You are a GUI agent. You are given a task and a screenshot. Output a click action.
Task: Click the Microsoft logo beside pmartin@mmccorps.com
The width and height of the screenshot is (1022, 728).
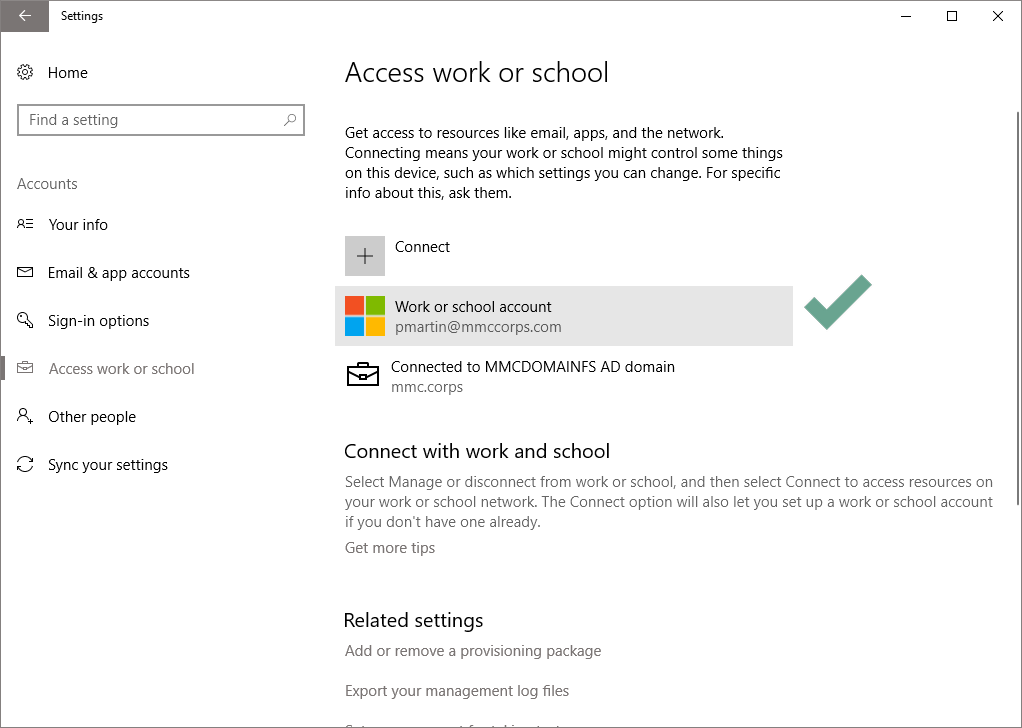coord(366,316)
